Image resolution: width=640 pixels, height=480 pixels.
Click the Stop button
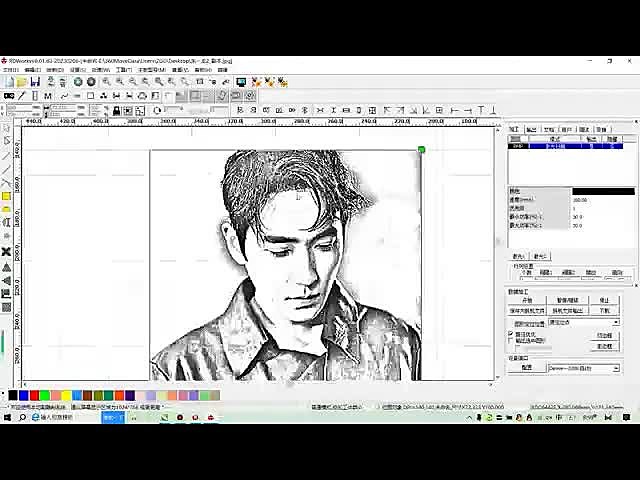tap(604, 300)
